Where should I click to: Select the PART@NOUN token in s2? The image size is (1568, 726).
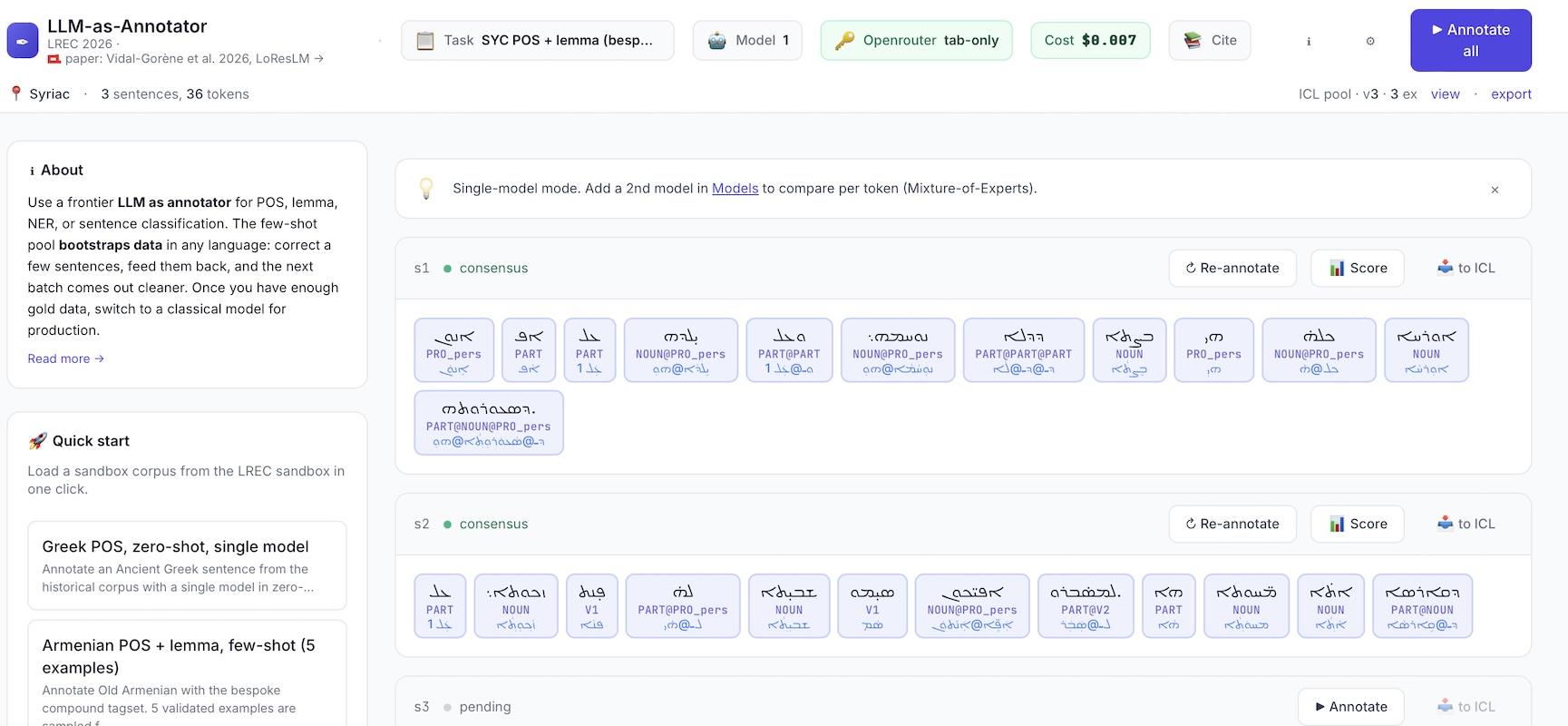(x=1422, y=606)
